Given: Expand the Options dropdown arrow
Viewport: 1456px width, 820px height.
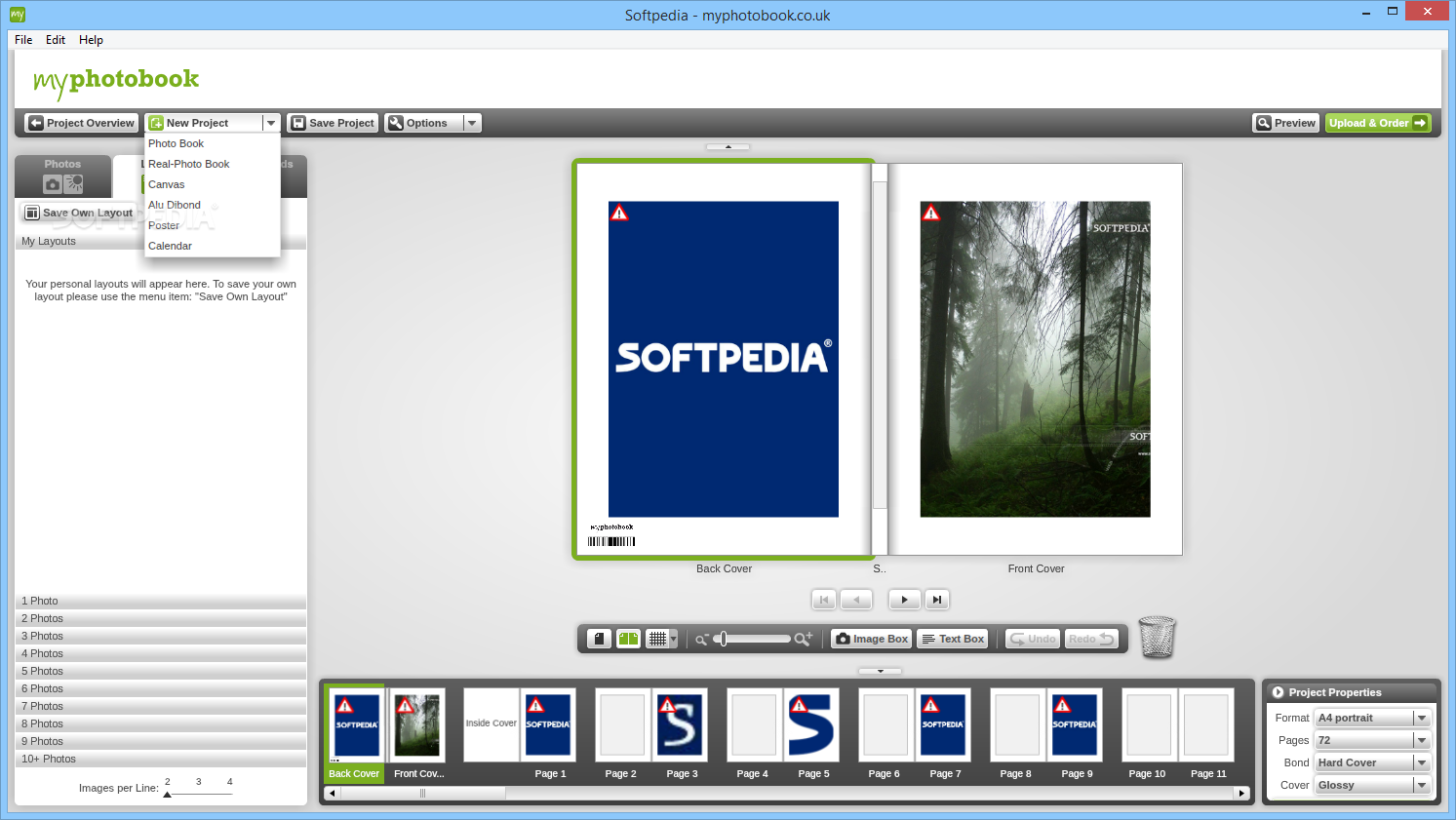Looking at the screenshot, I should click(472, 123).
